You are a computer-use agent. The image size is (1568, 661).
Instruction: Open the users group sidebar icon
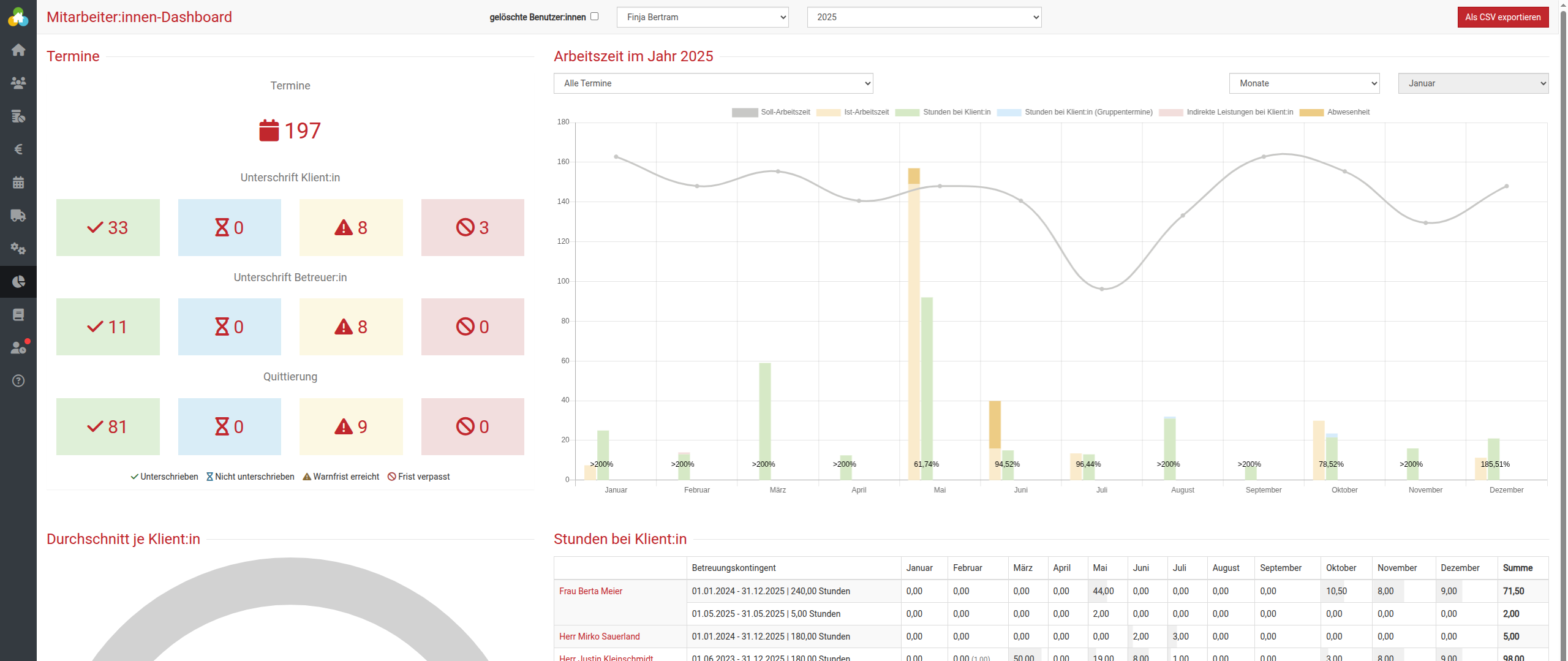[x=18, y=83]
